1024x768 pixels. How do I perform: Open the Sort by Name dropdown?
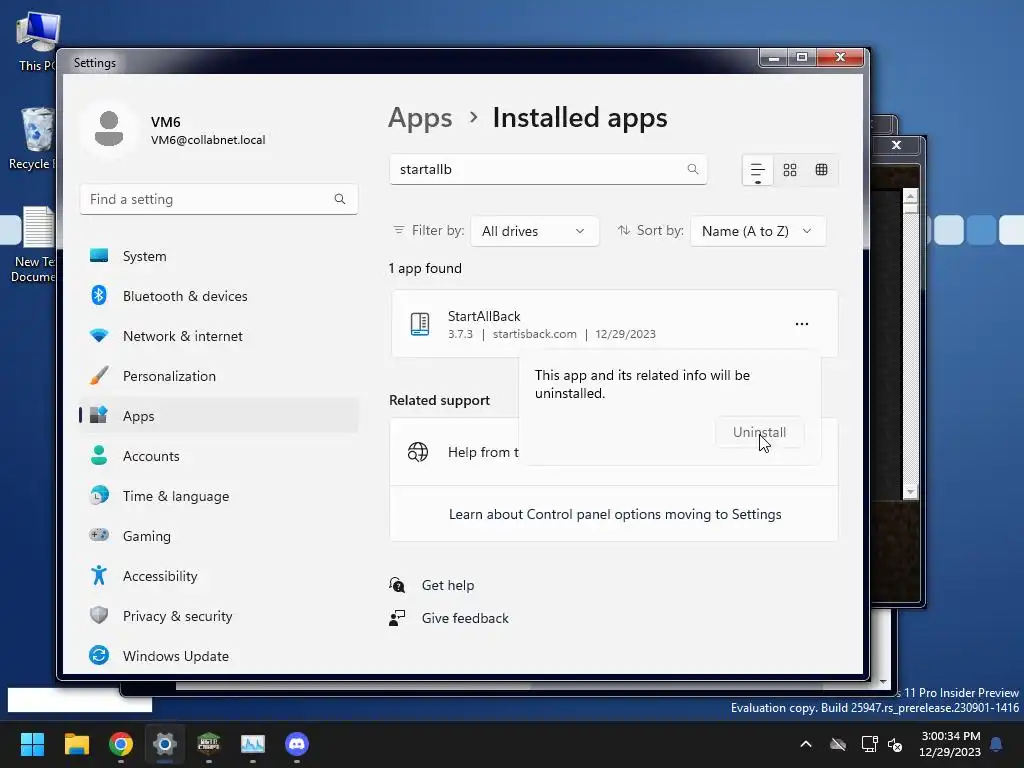(x=758, y=231)
